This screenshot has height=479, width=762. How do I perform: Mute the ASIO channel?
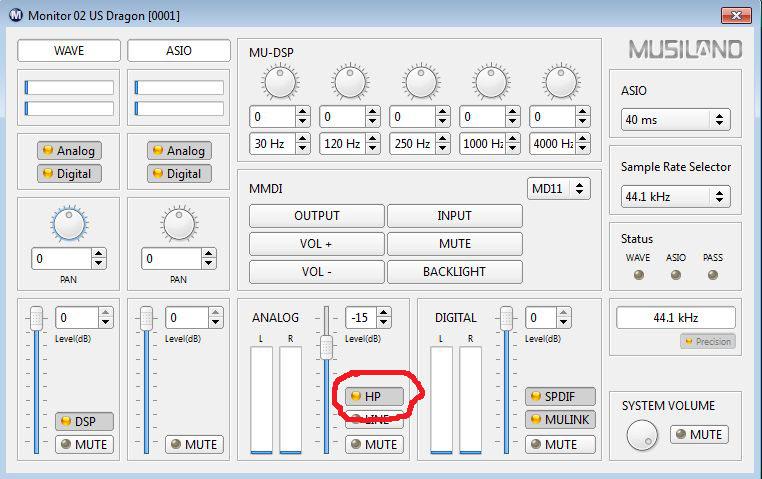click(194, 445)
